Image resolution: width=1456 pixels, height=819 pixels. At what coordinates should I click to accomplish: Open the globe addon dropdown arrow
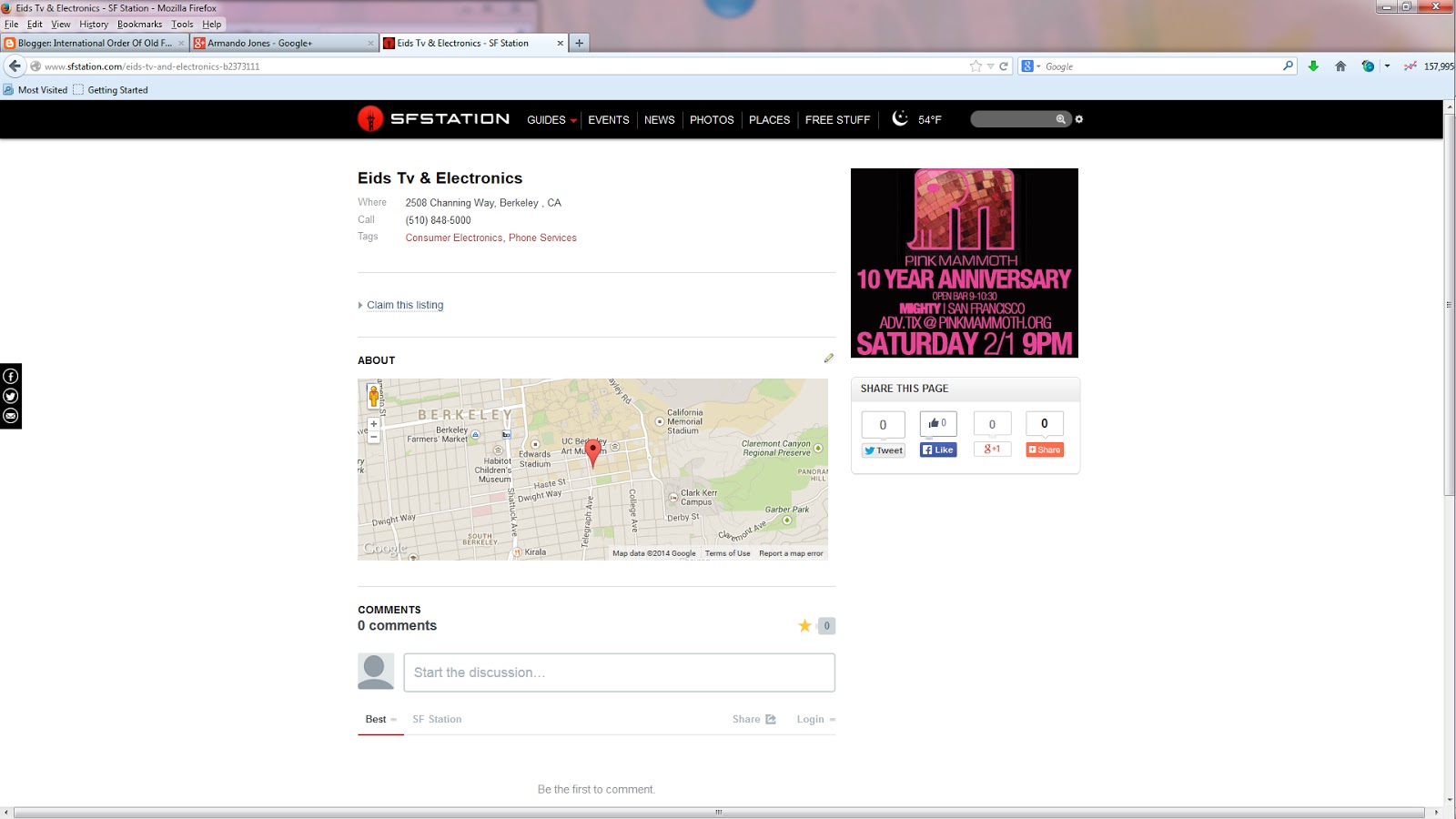1387,66
